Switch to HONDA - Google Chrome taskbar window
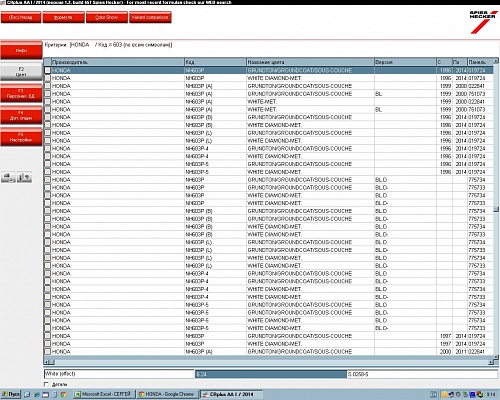 click(167, 394)
